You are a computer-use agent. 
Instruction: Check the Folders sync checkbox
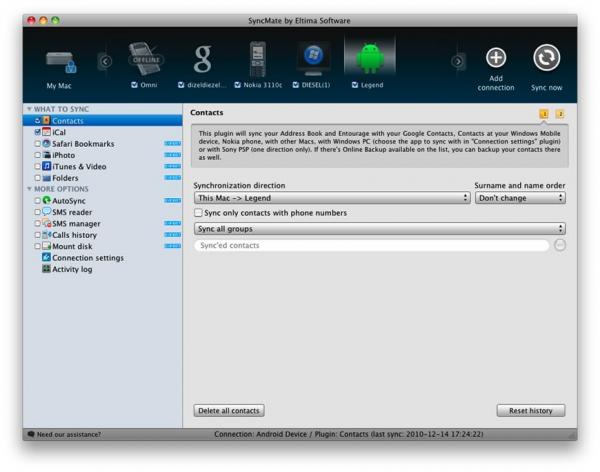pyautogui.click(x=38, y=178)
